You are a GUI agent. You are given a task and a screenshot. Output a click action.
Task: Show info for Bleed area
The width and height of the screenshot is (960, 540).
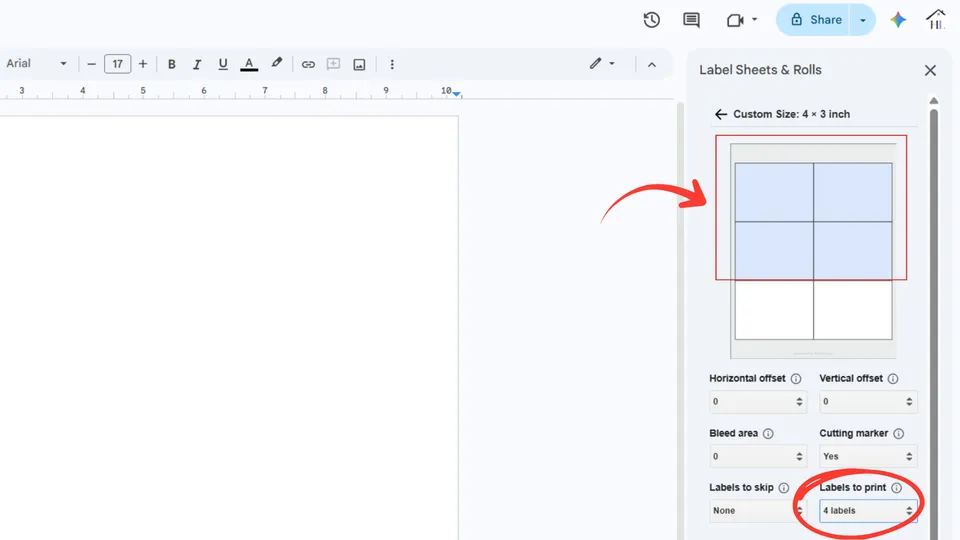click(x=768, y=433)
